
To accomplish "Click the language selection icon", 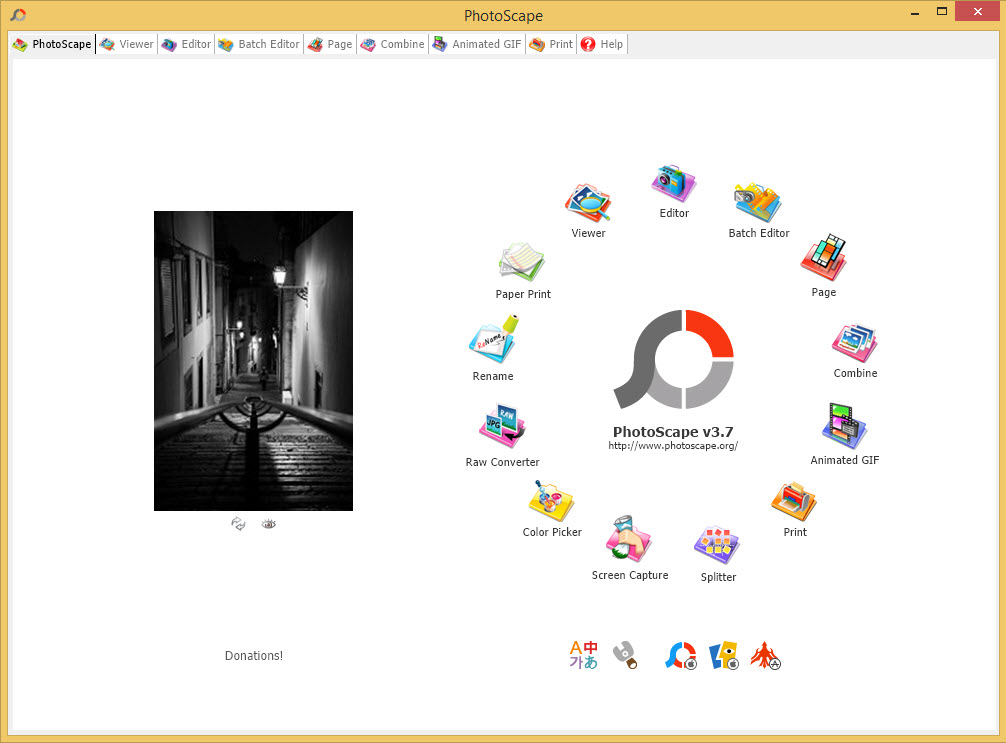I will (583, 655).
